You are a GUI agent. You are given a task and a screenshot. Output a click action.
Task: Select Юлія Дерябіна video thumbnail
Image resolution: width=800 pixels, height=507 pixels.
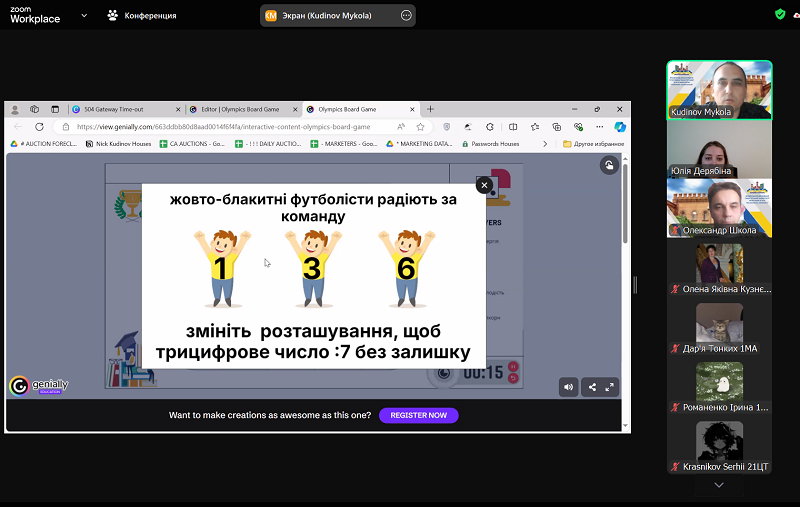click(x=719, y=149)
